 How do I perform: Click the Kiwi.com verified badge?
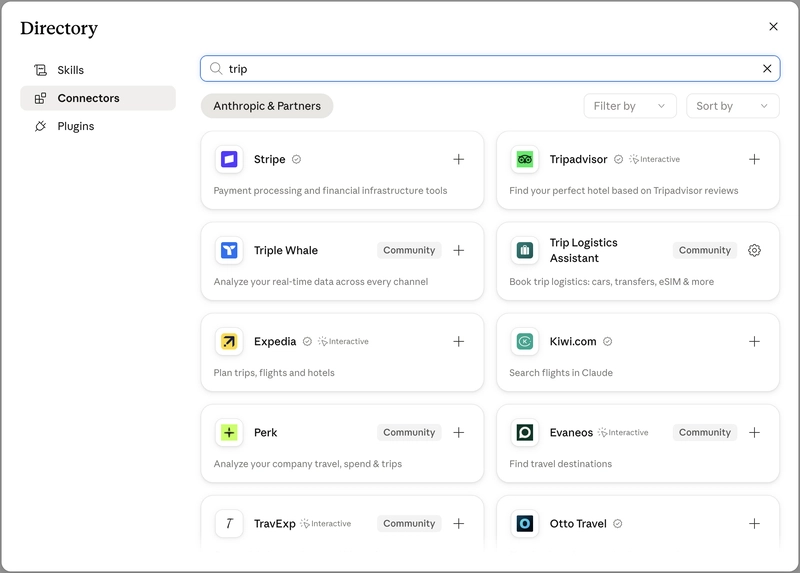607,341
